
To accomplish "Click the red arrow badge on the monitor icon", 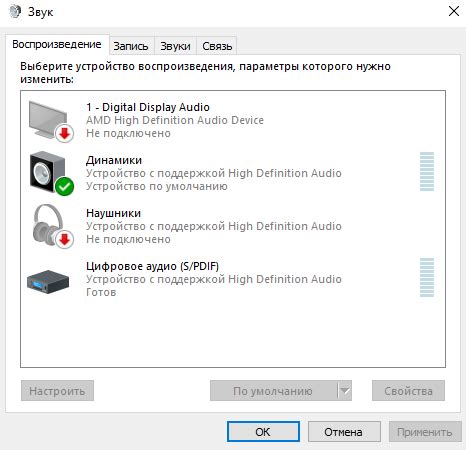I will [64, 133].
